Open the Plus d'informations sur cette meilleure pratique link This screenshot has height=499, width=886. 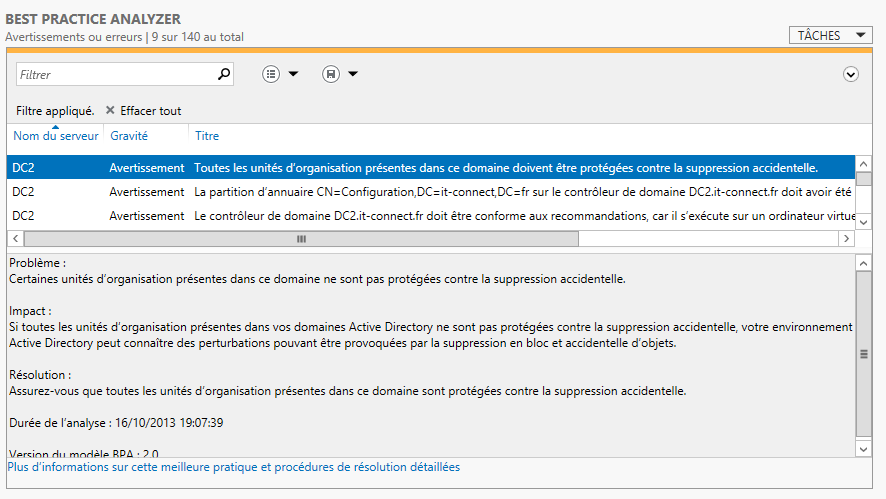pyautogui.click(x=233, y=467)
